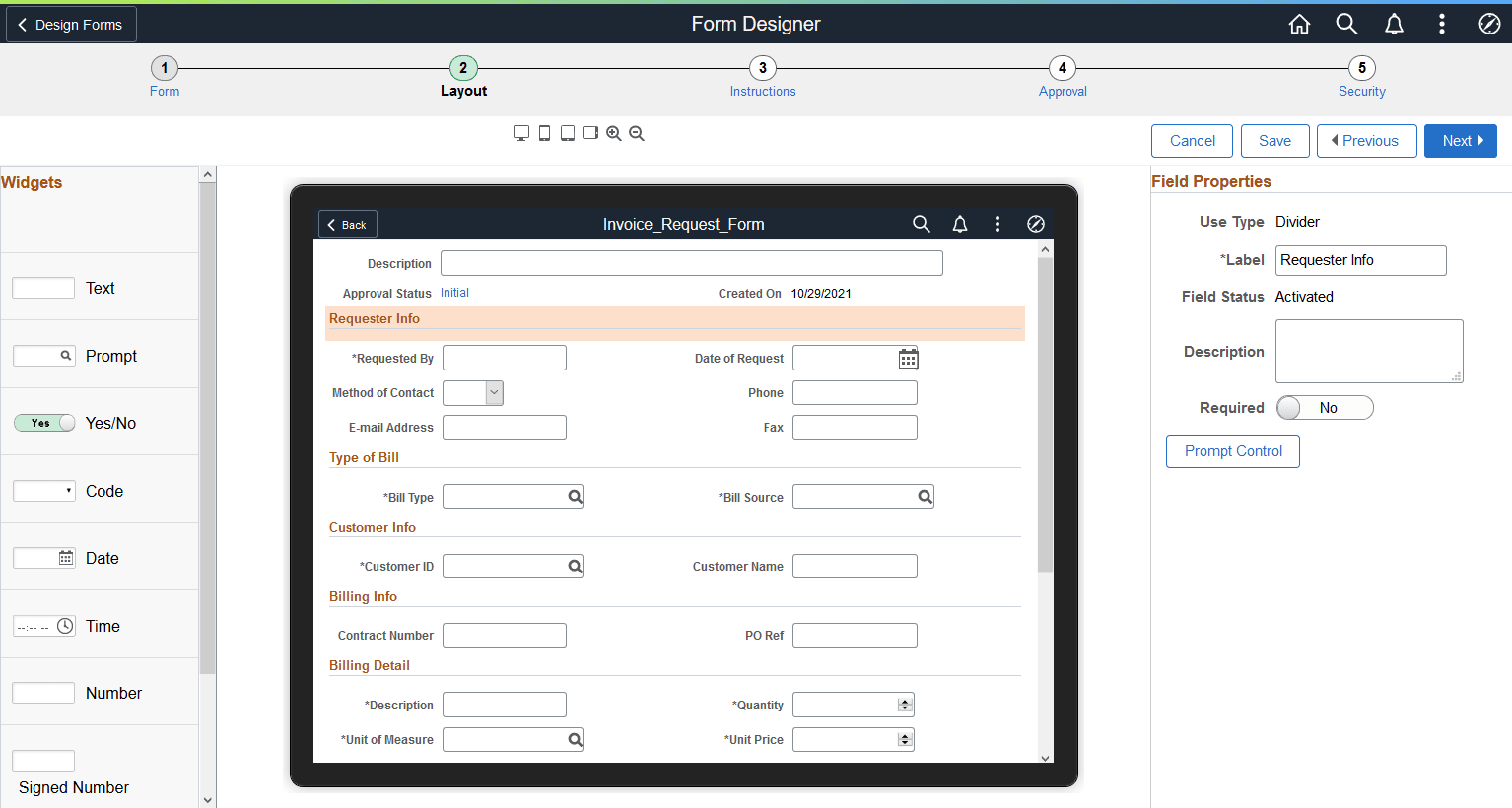Open the Date of Request calendar picker
The width and height of the screenshot is (1512, 808).
[907, 358]
